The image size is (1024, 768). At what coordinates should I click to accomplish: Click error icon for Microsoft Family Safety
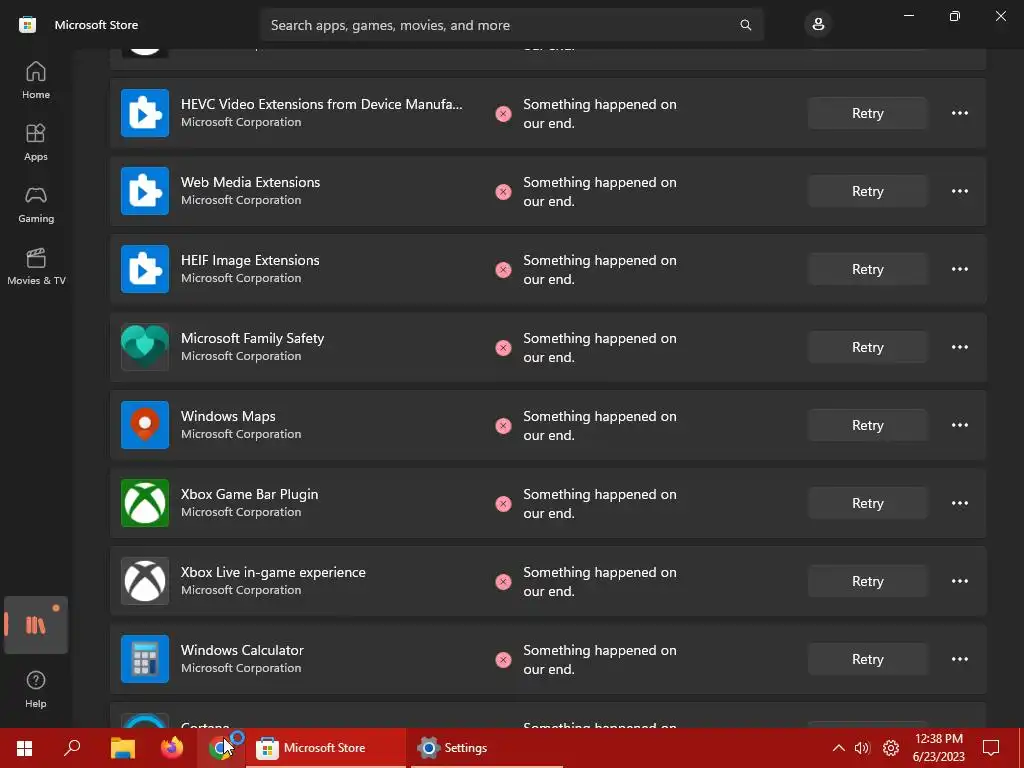coord(503,347)
